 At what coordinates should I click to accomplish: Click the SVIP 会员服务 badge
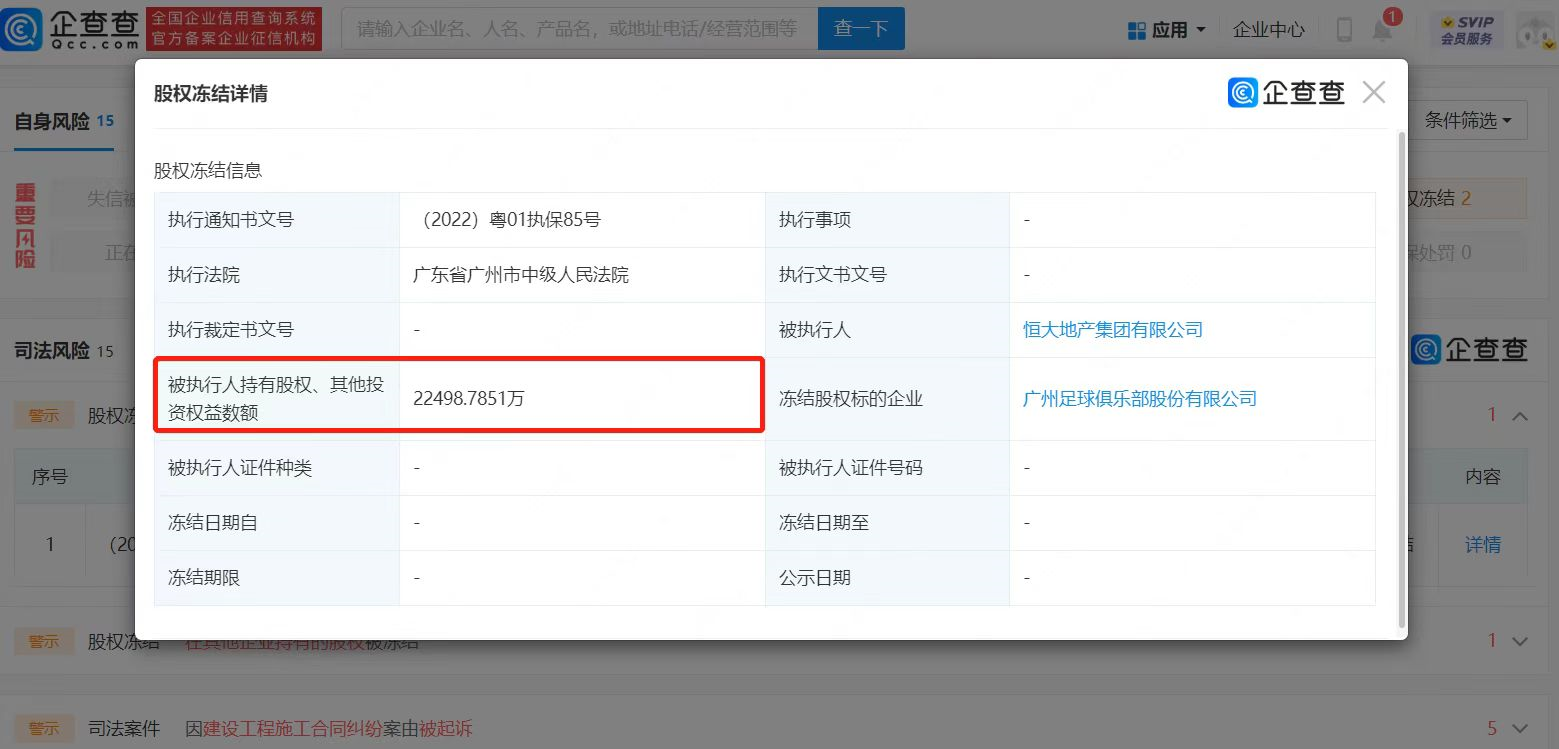tap(1467, 29)
